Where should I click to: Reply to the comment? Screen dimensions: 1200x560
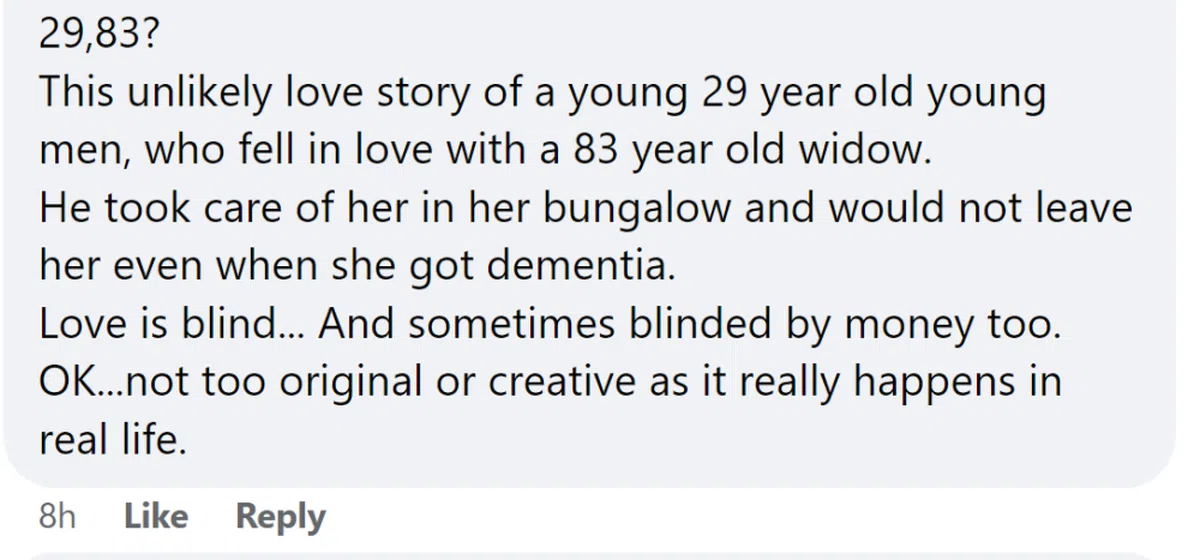280,516
